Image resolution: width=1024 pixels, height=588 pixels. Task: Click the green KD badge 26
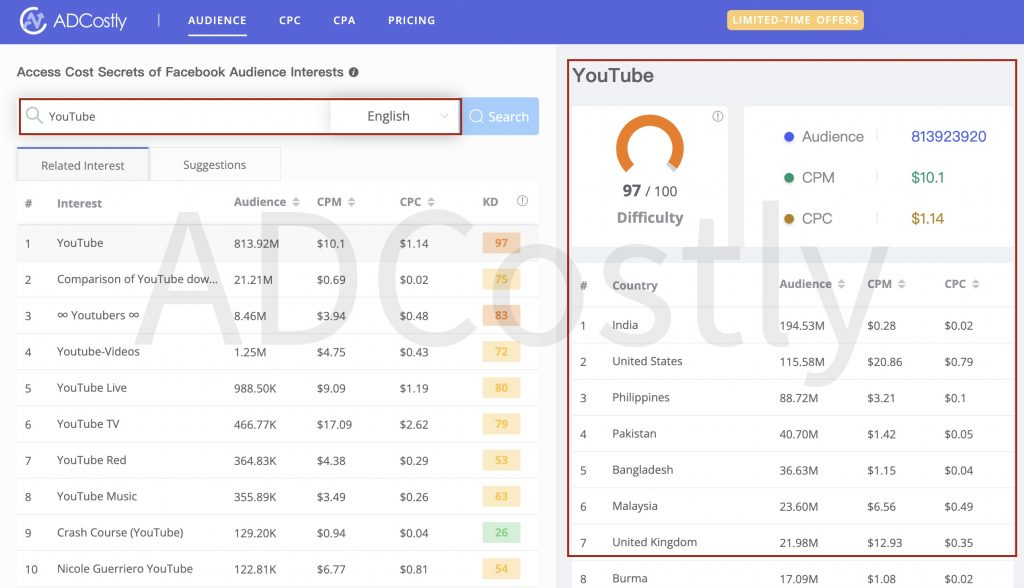tap(501, 532)
